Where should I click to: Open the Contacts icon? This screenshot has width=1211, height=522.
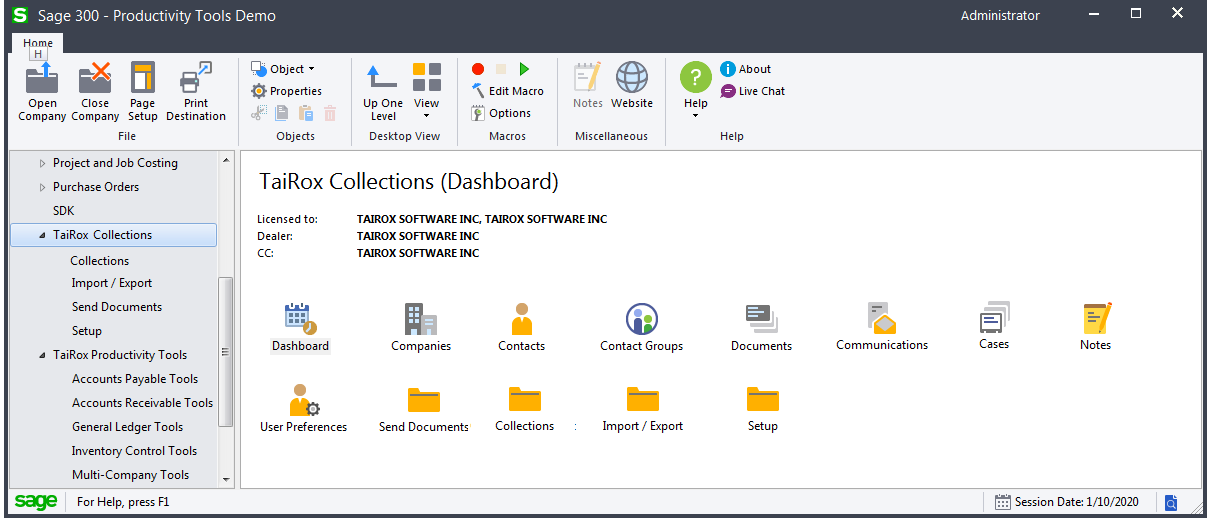pyautogui.click(x=521, y=320)
